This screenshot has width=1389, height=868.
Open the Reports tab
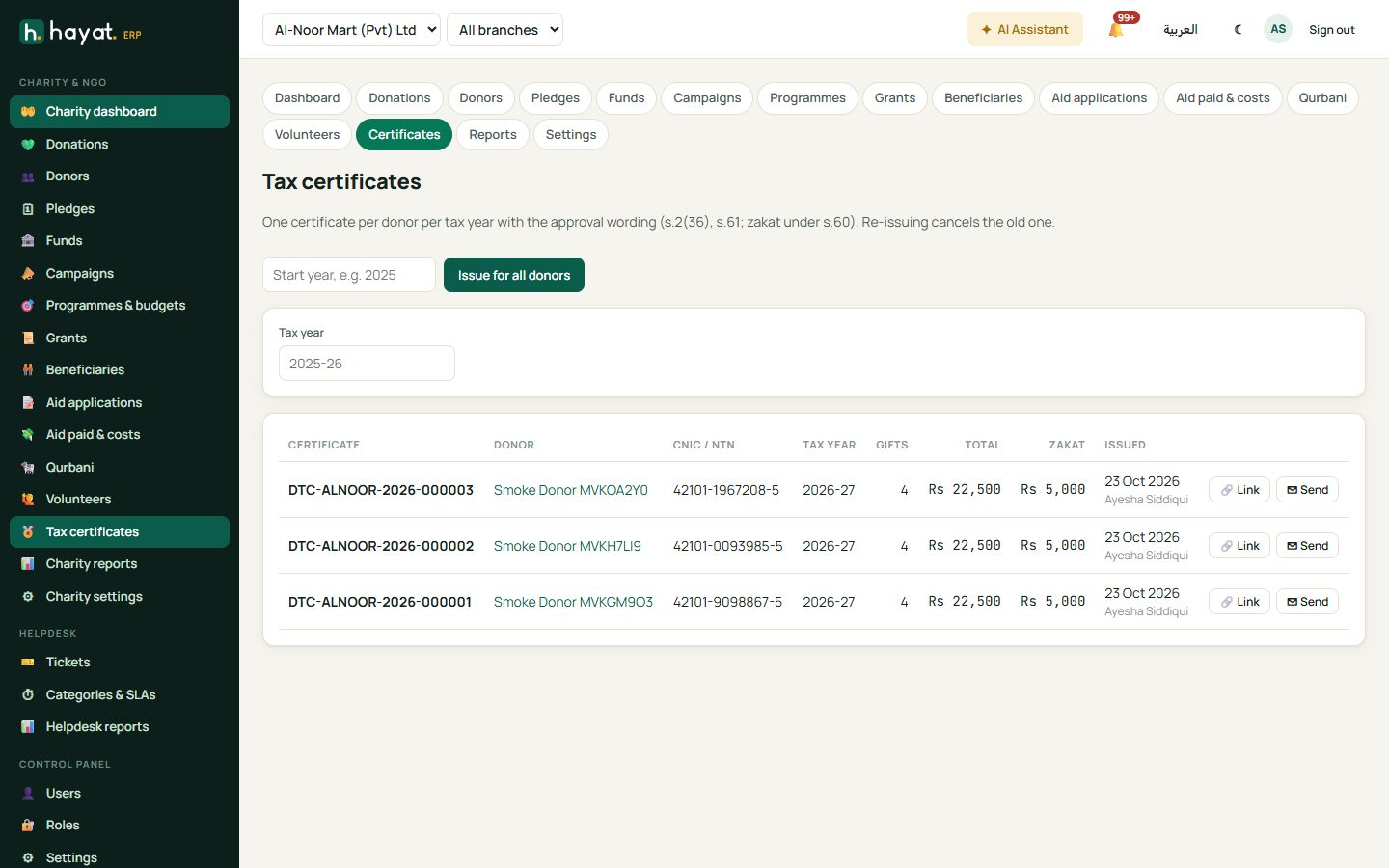493,135
